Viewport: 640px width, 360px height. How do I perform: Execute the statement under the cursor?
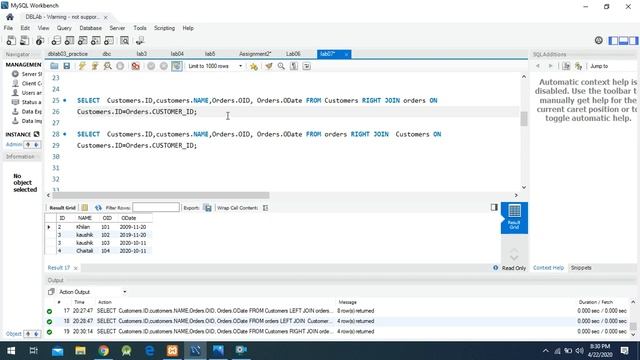click(x=95, y=66)
